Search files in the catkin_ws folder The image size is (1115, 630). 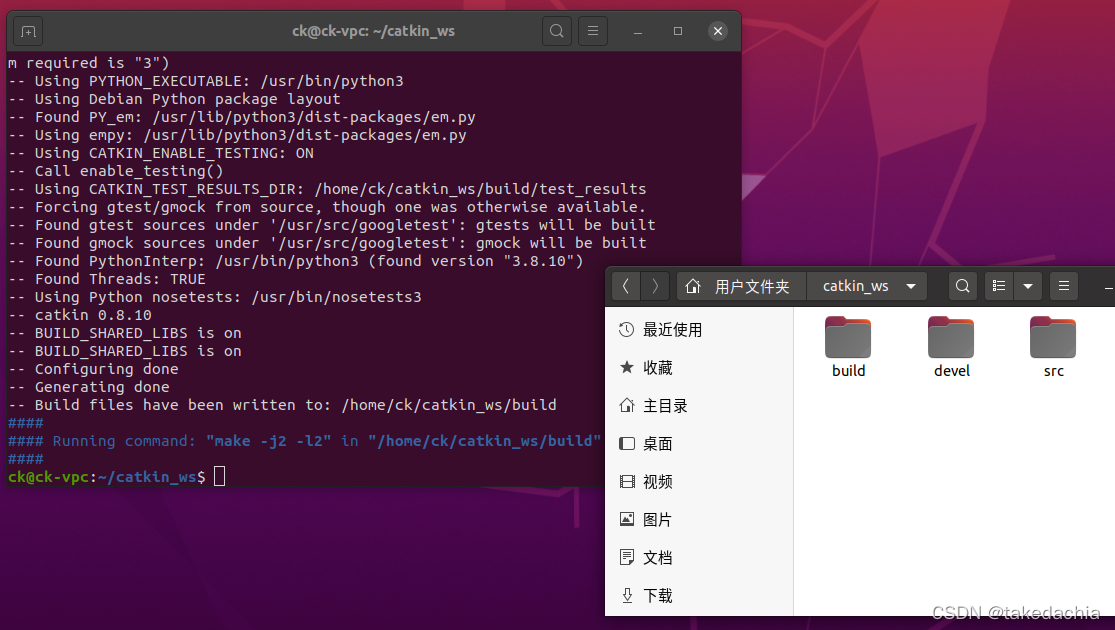(962, 286)
